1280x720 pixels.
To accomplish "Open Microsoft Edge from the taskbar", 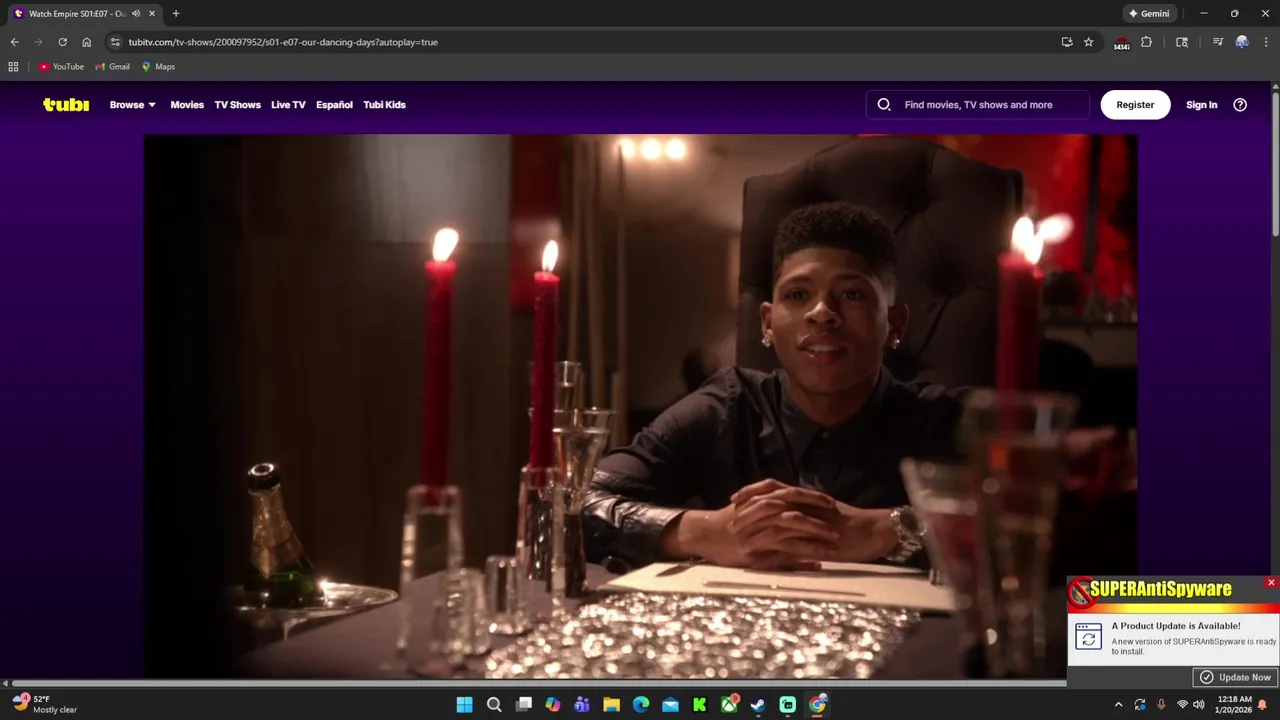I will pyautogui.click(x=641, y=705).
